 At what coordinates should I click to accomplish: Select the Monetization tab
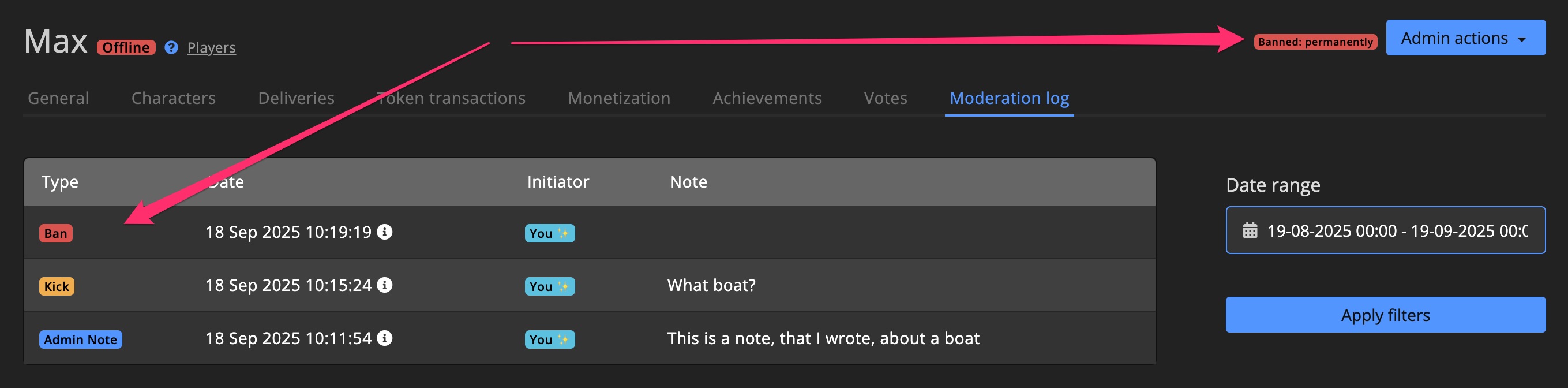coord(618,98)
